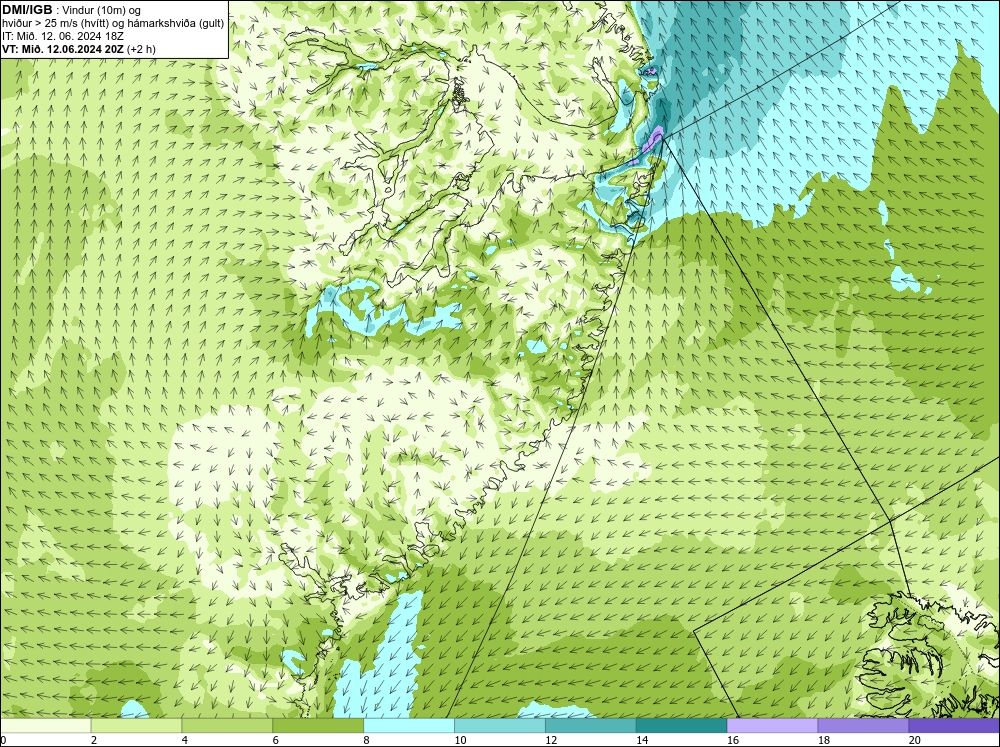This screenshot has height=747, width=1000.
Task: Click the 4–6 m/s green legend swatch
Action: click(x=227, y=726)
